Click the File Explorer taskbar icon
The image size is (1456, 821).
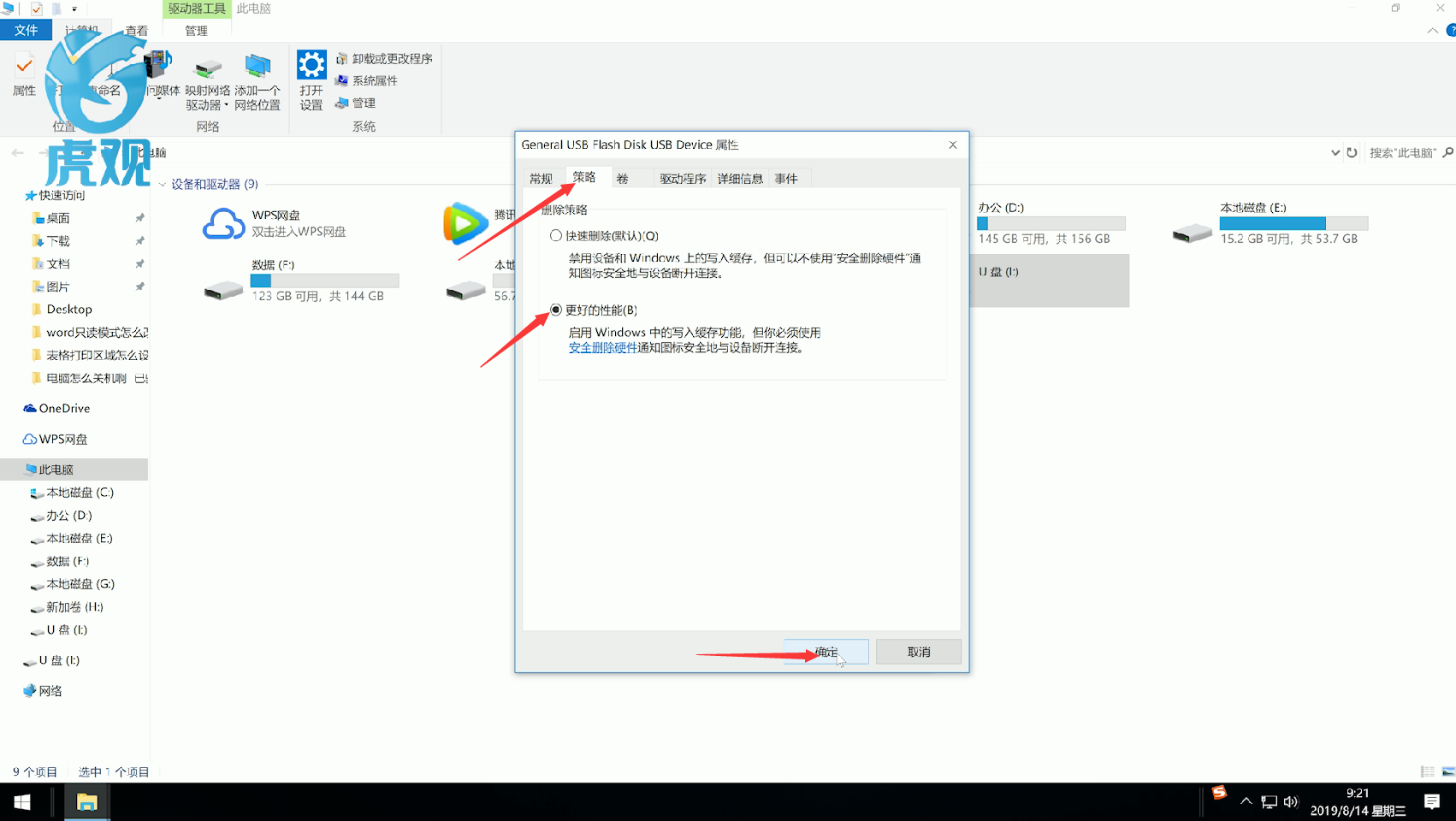(86, 802)
